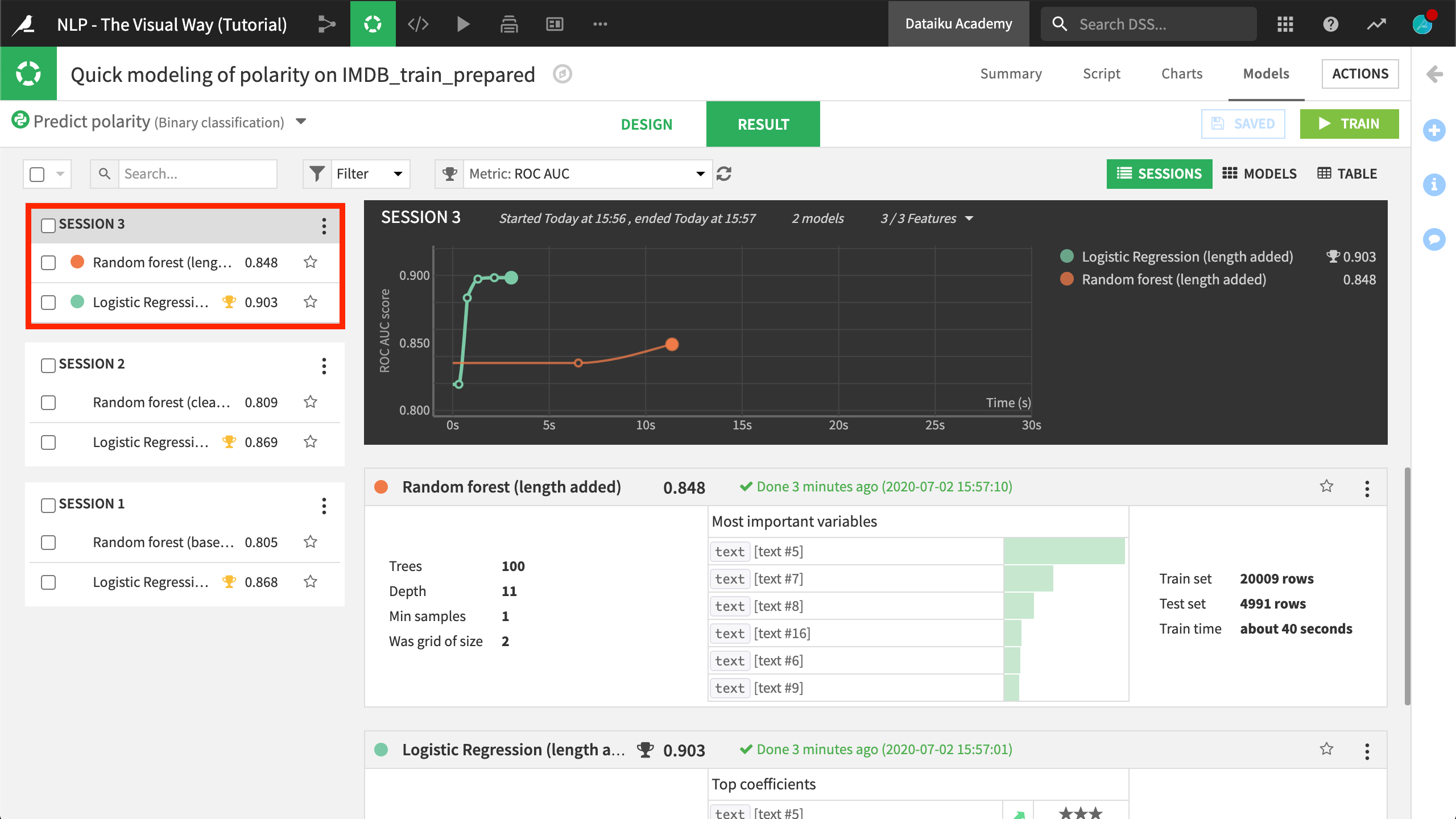Viewport: 1456px width, 819px height.
Task: Open the ACTIONS menu button
Action: [x=1360, y=74]
